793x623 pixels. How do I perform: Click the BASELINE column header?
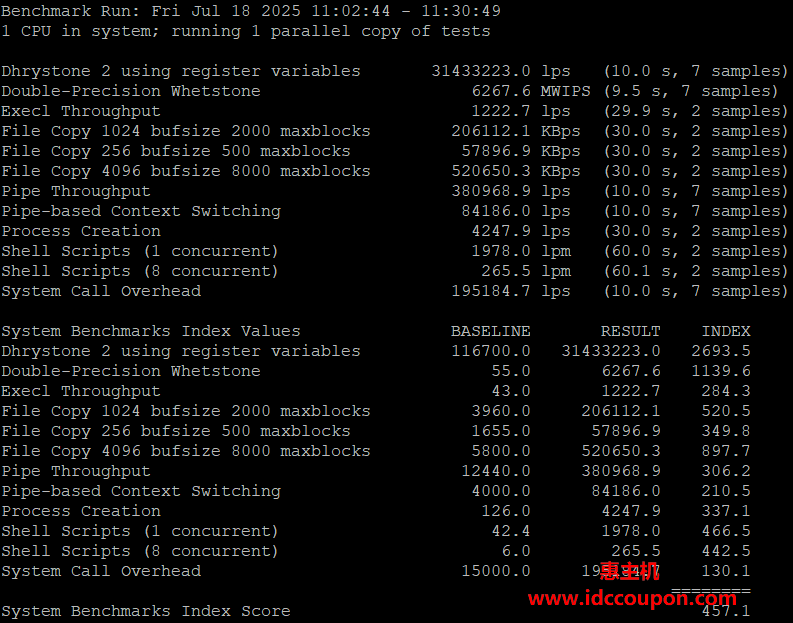pyautogui.click(x=491, y=331)
